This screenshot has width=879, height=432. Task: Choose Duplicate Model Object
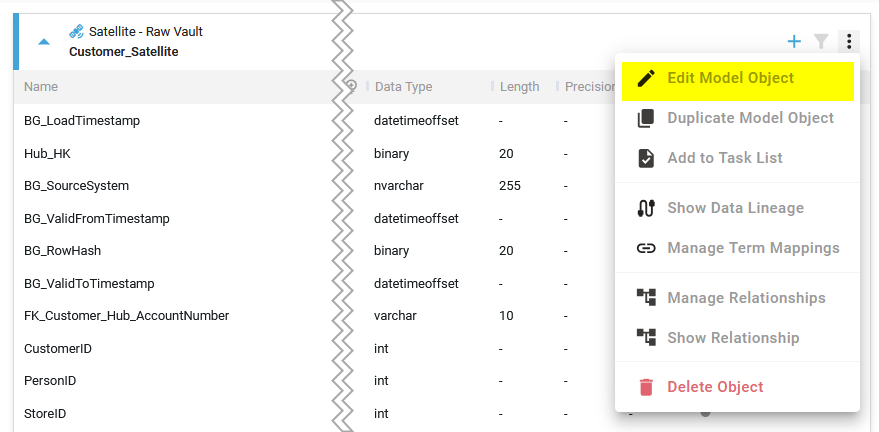[750, 118]
